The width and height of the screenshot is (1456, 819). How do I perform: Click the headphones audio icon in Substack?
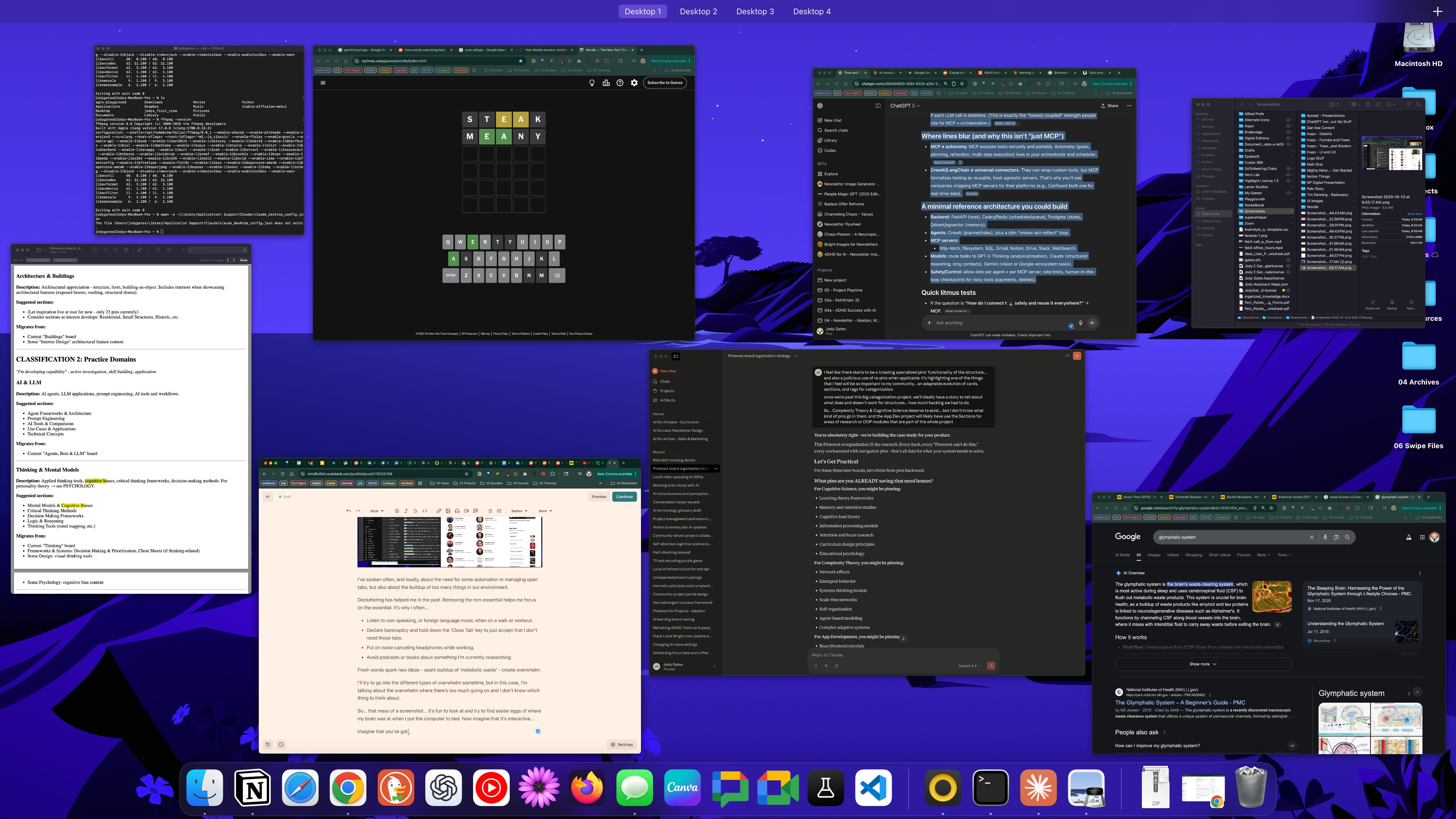[x=457, y=511]
